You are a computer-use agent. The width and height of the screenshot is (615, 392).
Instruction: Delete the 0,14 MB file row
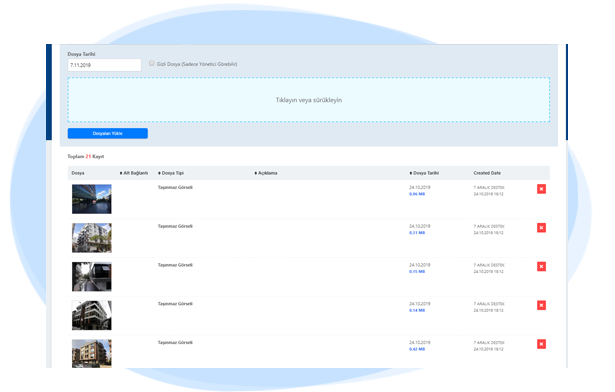click(541, 305)
